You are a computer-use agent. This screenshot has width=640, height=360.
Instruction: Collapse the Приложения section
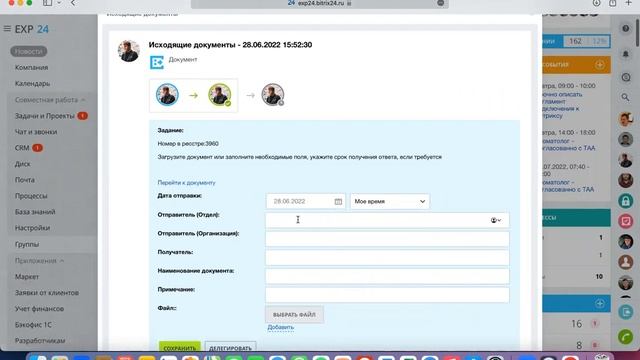click(39, 260)
